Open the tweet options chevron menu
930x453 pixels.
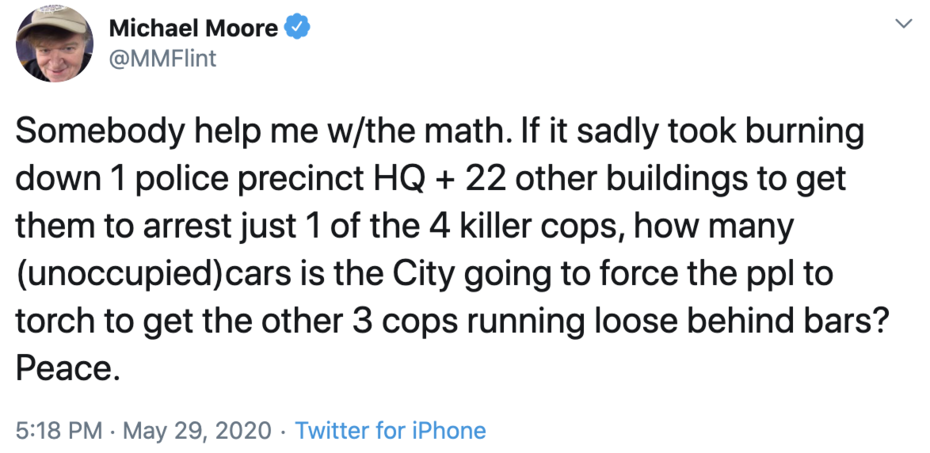click(x=903, y=24)
